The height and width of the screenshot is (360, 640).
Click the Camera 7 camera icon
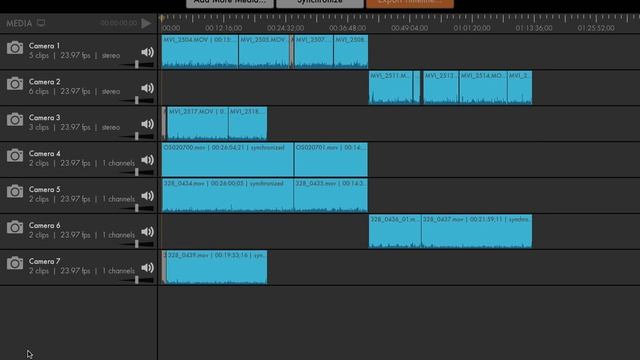click(x=15, y=263)
